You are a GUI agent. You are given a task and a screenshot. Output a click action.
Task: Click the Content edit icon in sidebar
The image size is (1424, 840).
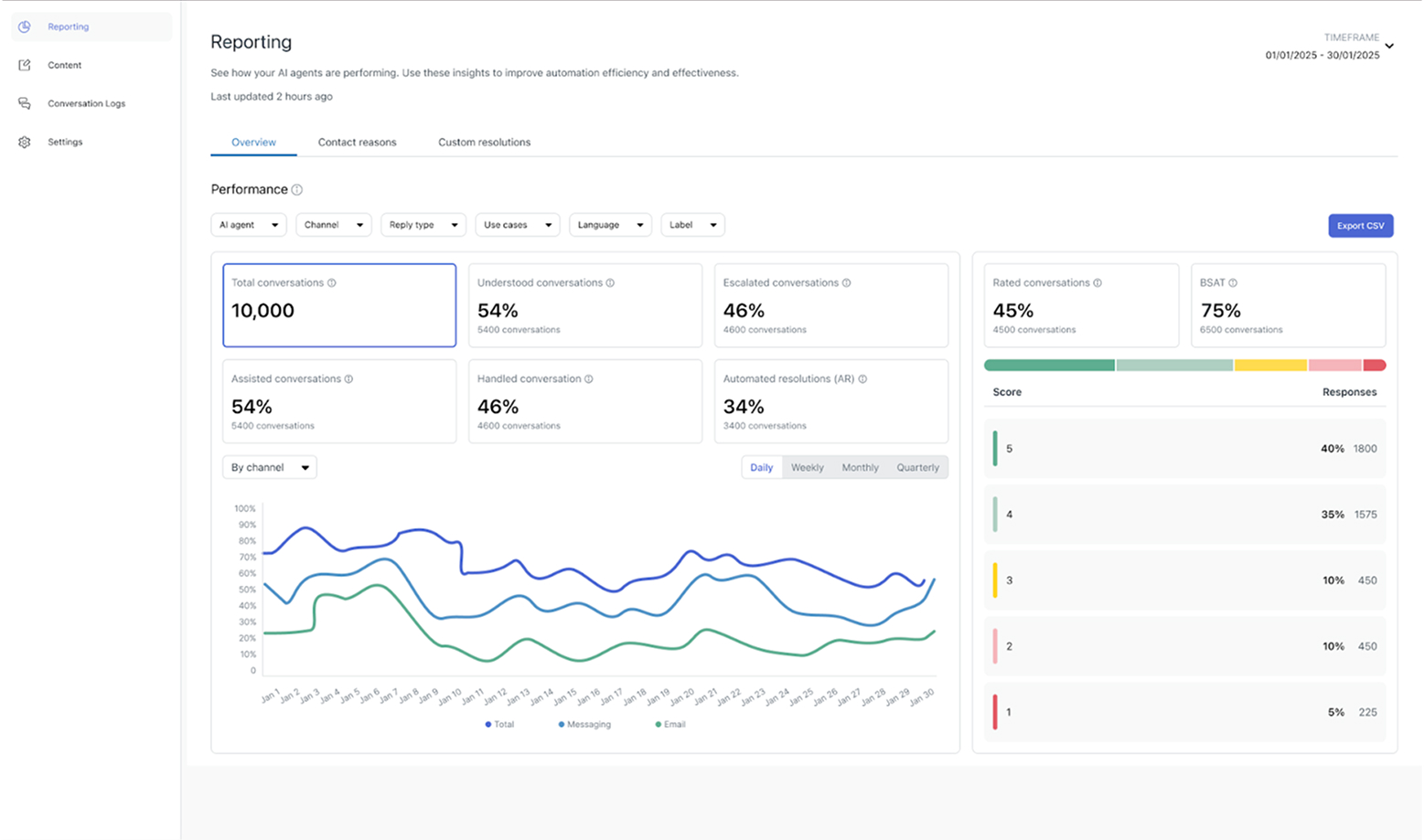pos(25,66)
